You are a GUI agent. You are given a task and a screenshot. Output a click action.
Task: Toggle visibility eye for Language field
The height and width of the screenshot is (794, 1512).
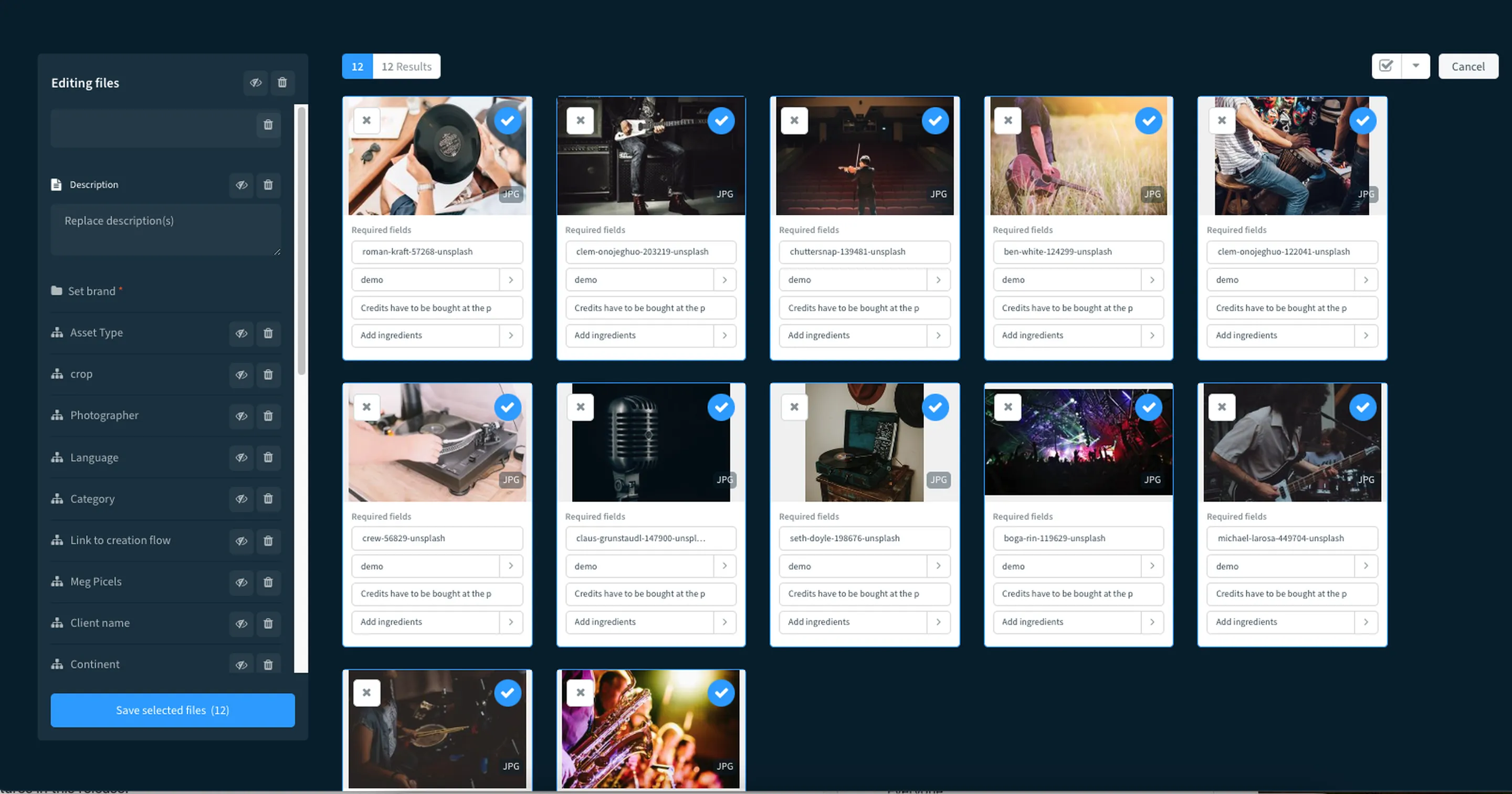(x=241, y=457)
